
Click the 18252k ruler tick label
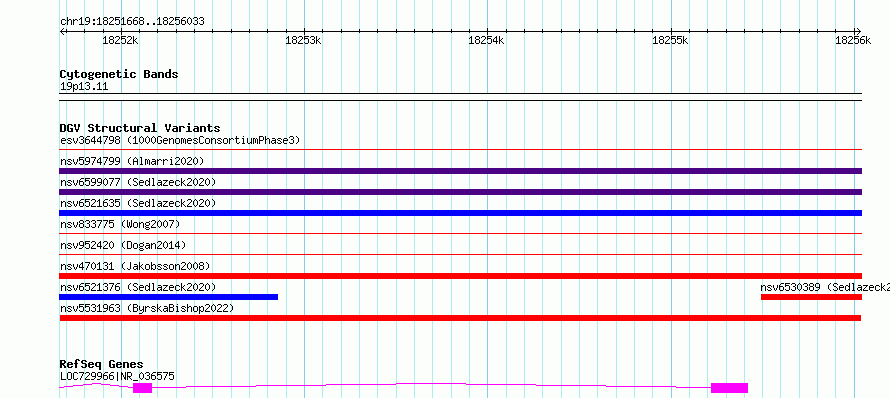pos(120,40)
